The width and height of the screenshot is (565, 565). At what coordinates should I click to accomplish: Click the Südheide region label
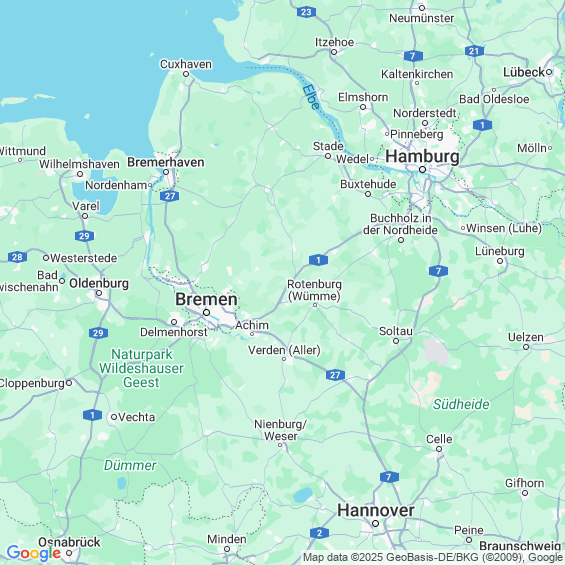(x=461, y=404)
